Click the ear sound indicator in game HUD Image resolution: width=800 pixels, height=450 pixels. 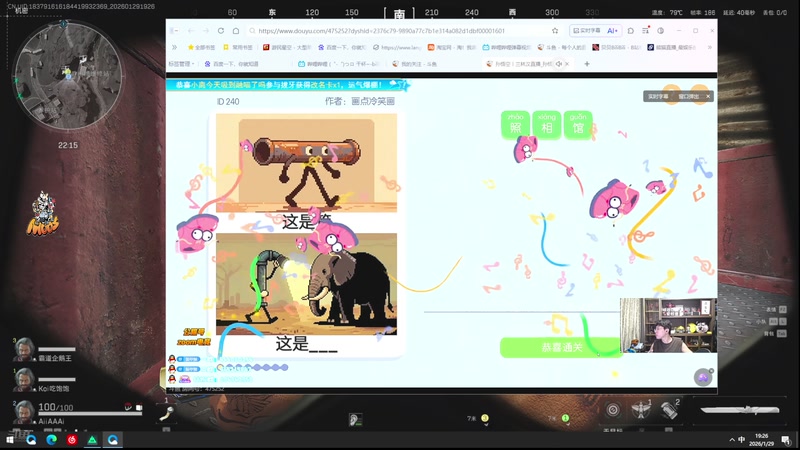click(x=355, y=420)
